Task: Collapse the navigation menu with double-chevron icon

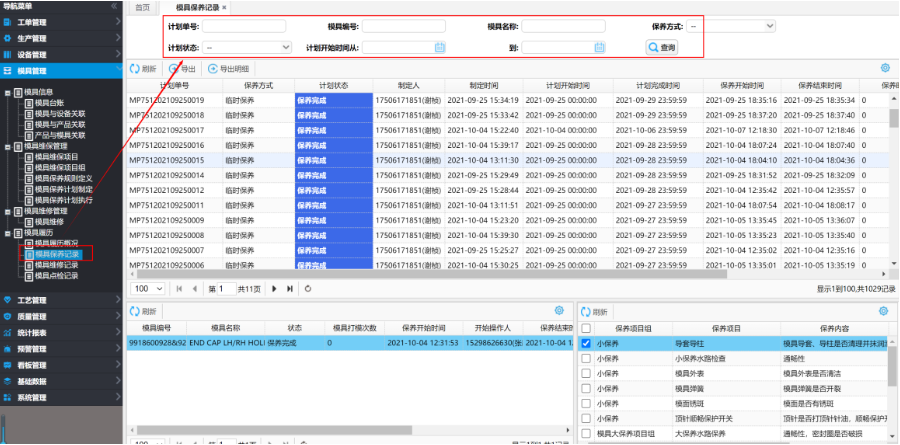Action: tap(114, 6)
